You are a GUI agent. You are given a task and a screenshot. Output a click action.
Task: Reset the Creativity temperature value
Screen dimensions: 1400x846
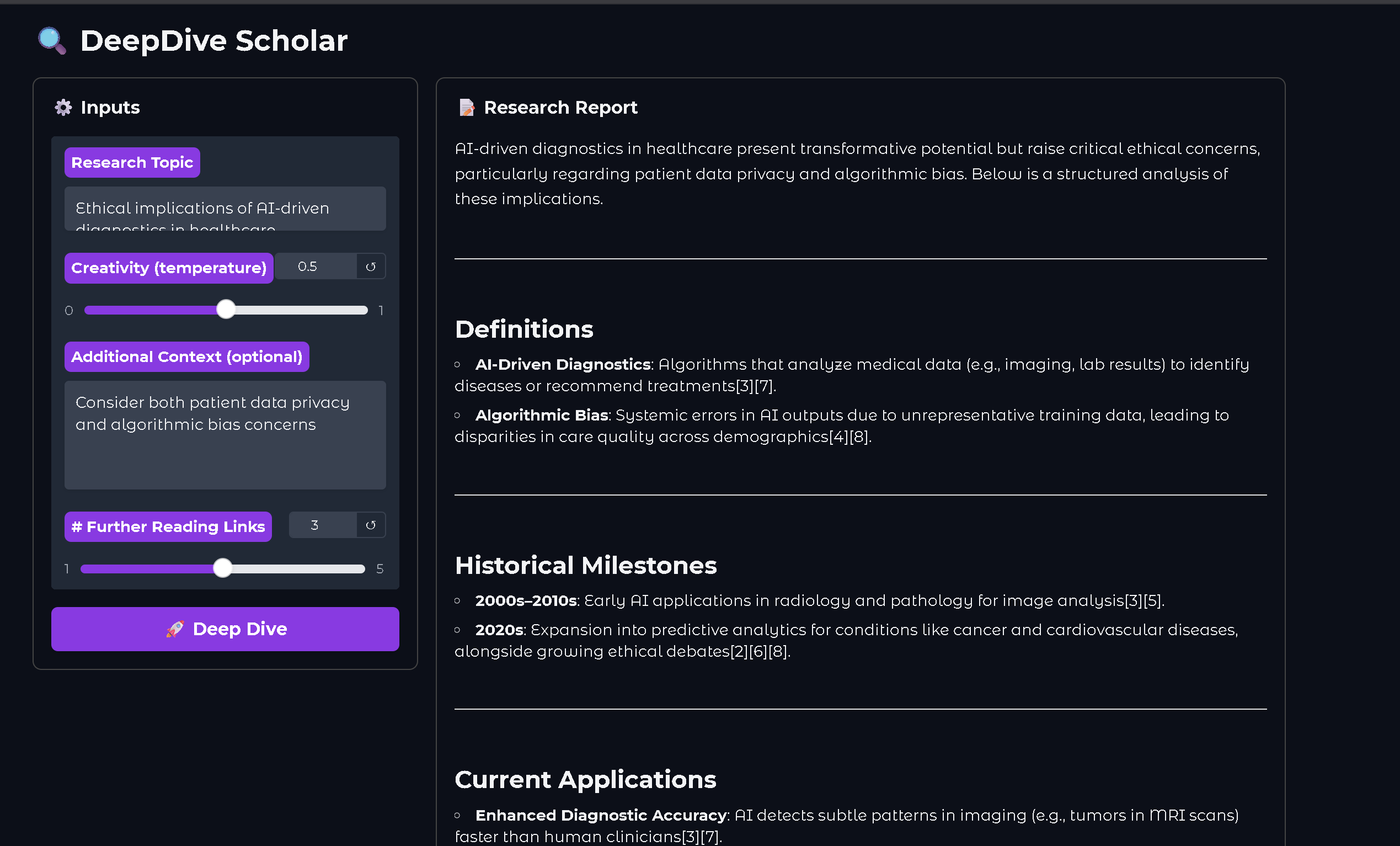click(371, 267)
